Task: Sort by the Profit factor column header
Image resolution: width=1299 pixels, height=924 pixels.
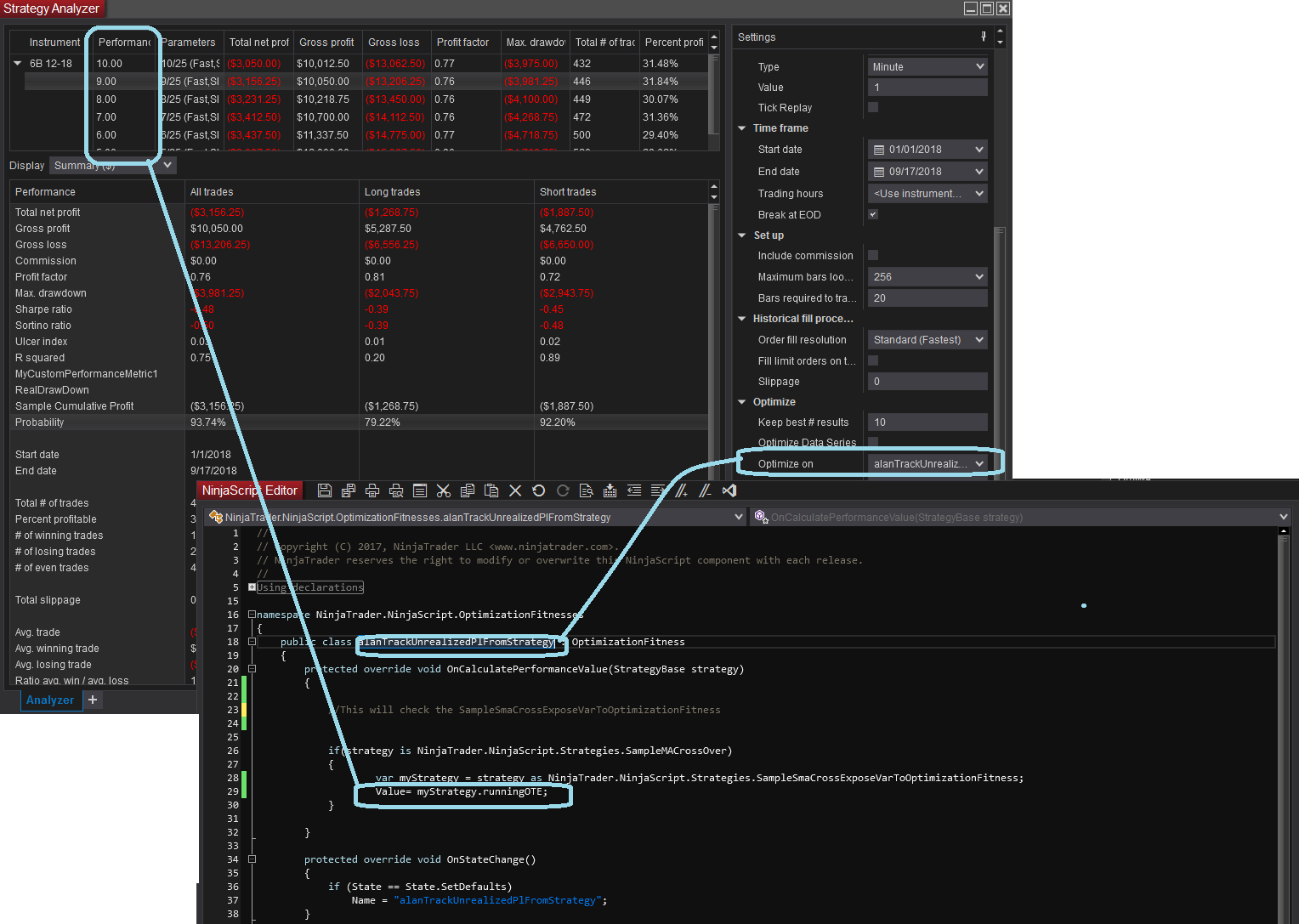Action: point(466,43)
